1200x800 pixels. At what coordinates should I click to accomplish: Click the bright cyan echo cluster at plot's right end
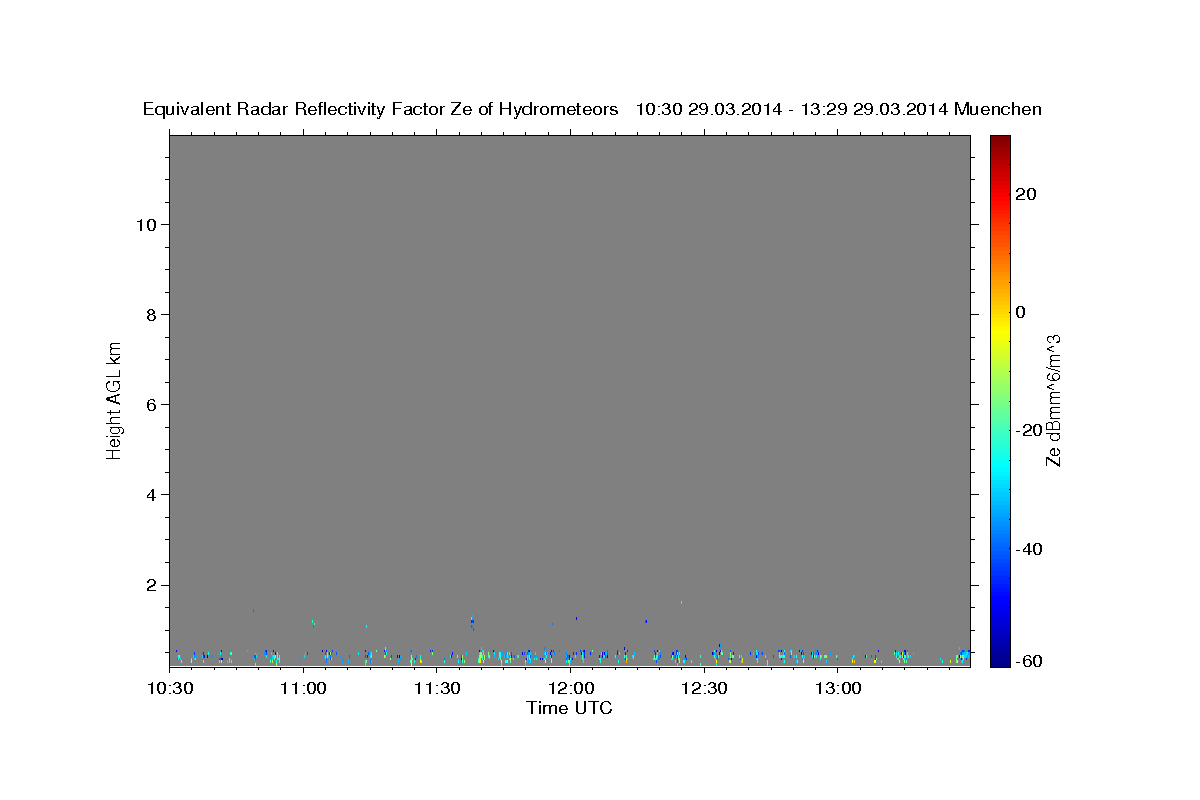pyautogui.click(x=964, y=654)
